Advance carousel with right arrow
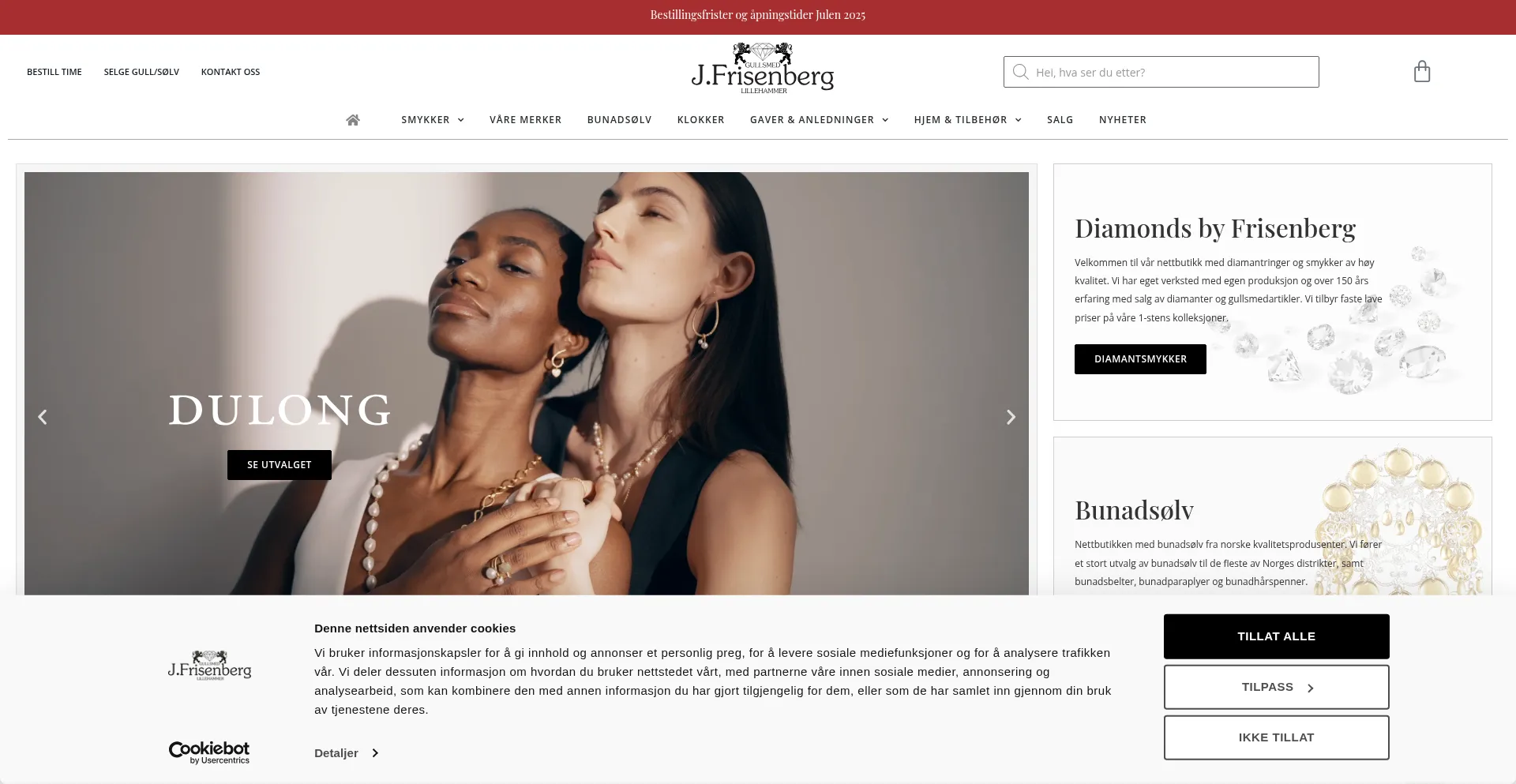The width and height of the screenshot is (1516, 784). click(1011, 417)
